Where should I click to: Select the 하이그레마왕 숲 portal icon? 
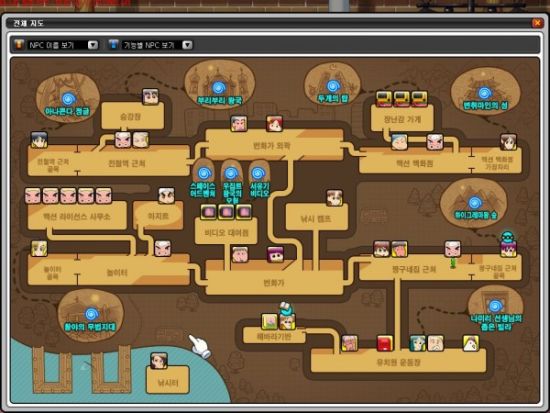(475, 203)
